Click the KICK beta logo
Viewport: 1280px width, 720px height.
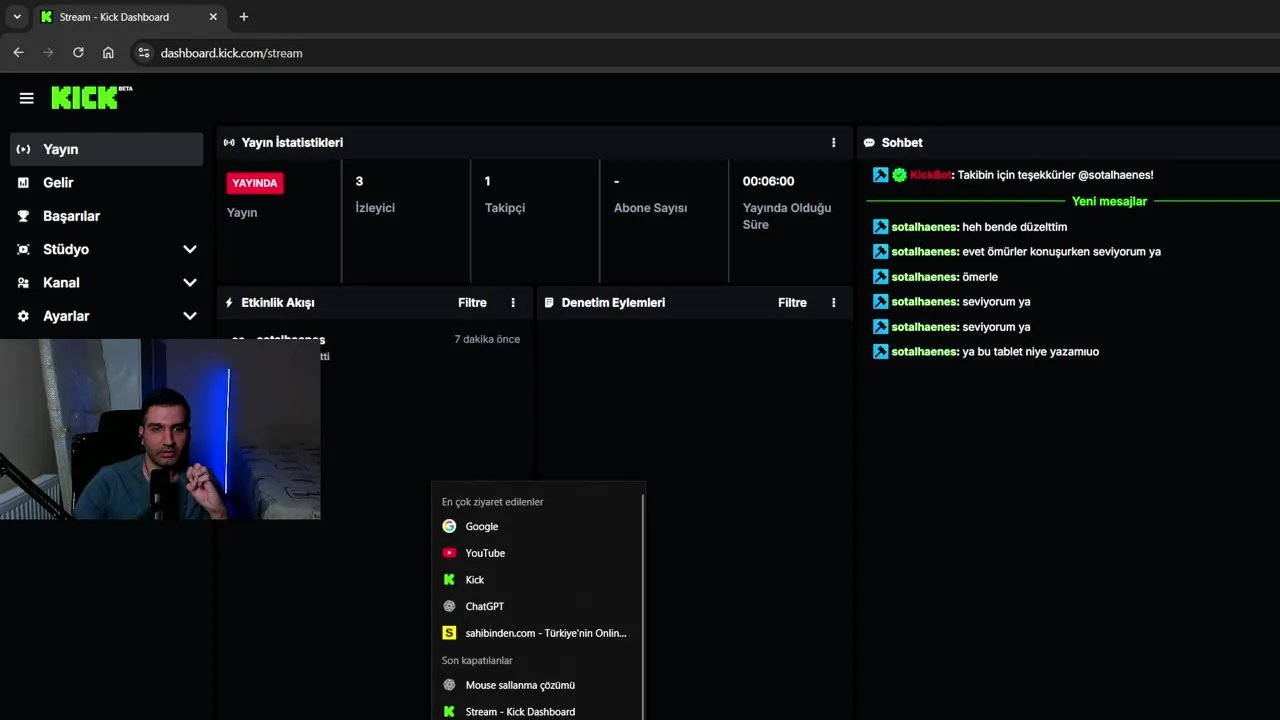(x=91, y=97)
